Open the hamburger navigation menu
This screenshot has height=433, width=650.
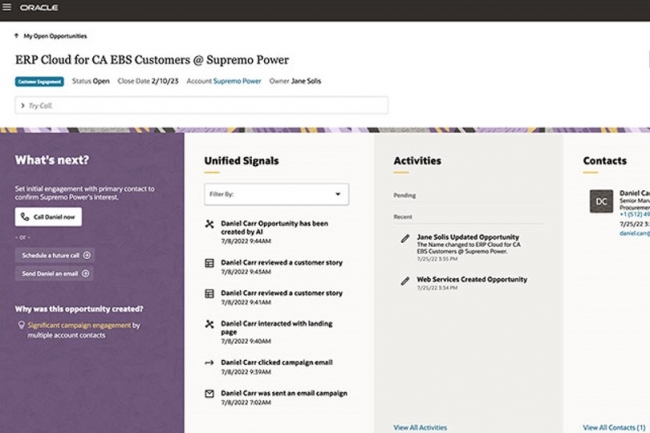(7, 7)
